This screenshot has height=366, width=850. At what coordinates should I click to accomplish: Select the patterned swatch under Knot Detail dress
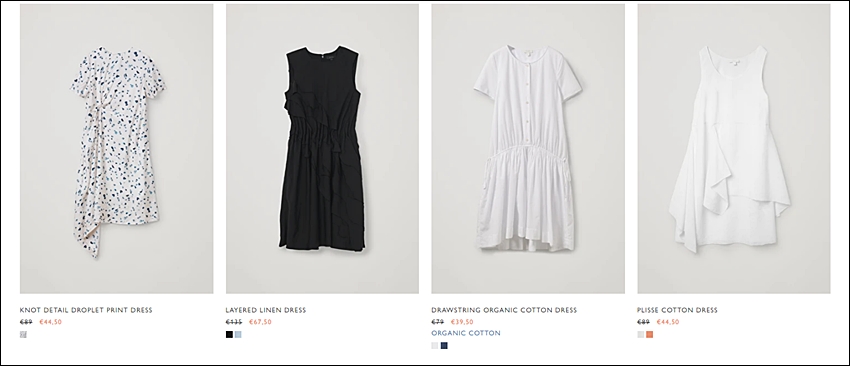click(x=23, y=335)
